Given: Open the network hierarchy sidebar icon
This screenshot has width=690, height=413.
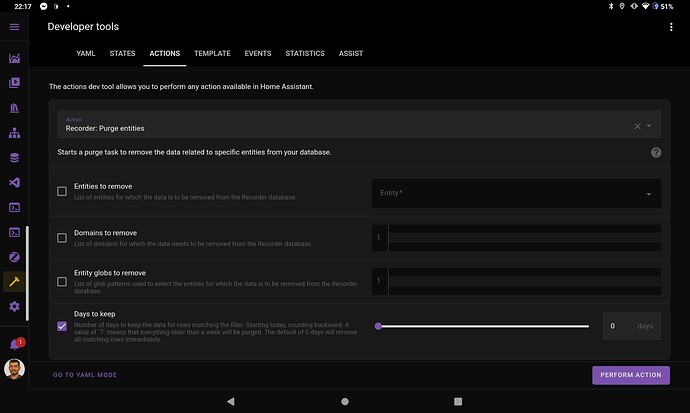Looking at the screenshot, I should coord(14,133).
